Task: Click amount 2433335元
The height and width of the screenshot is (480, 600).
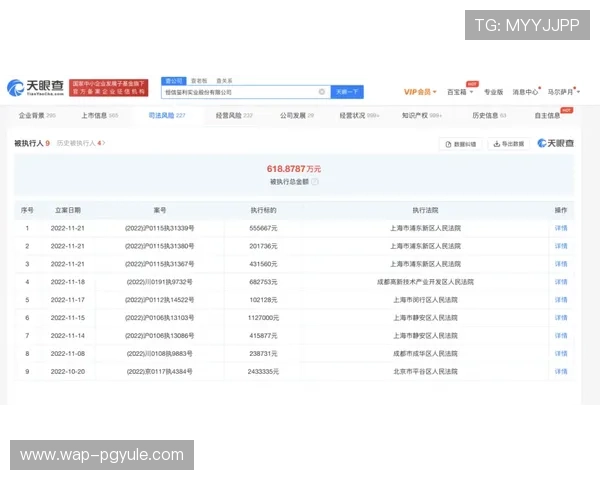Action: [263, 372]
